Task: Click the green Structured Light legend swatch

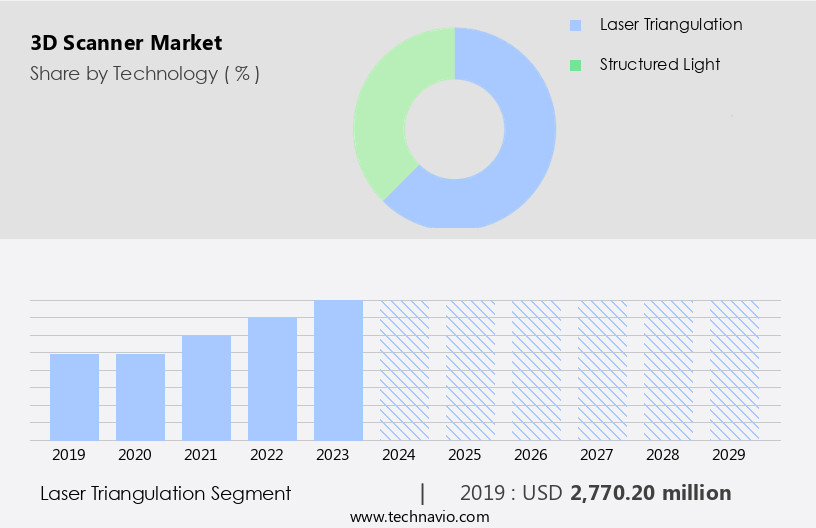Action: 575,65
